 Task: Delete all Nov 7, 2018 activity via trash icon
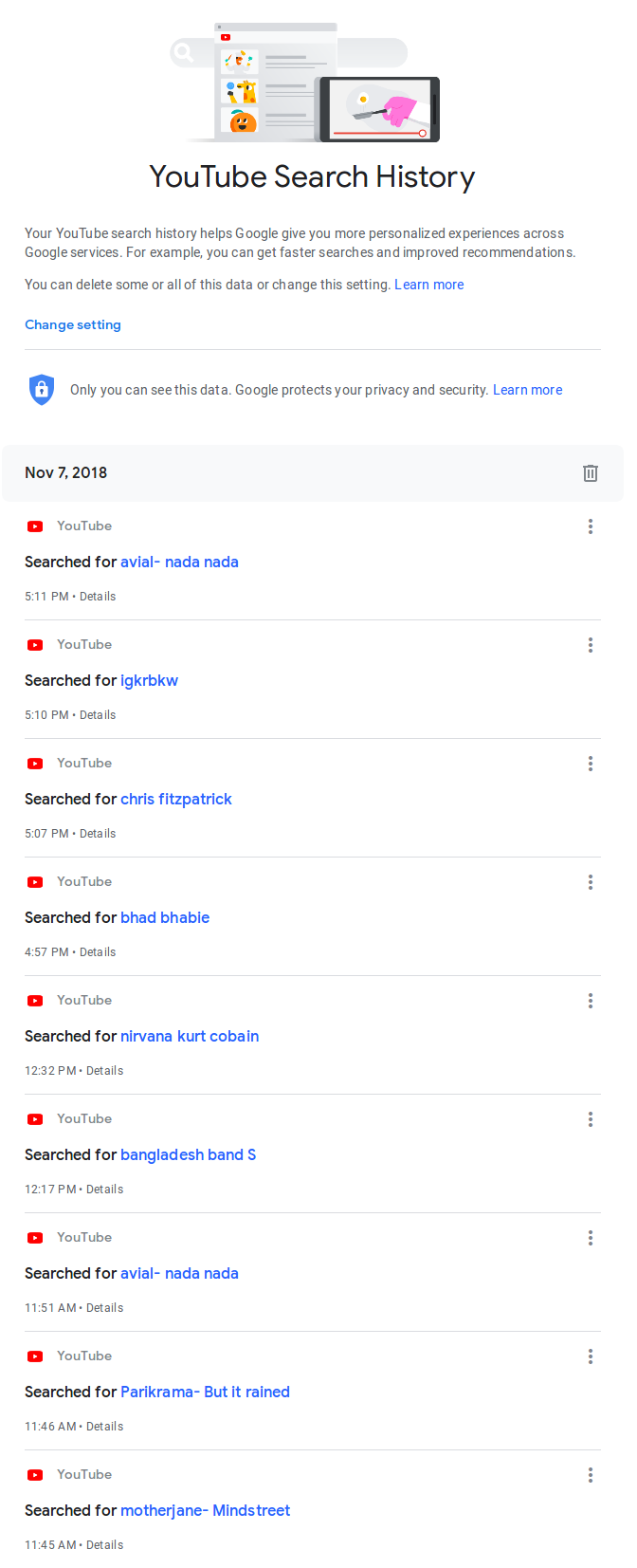coord(590,473)
